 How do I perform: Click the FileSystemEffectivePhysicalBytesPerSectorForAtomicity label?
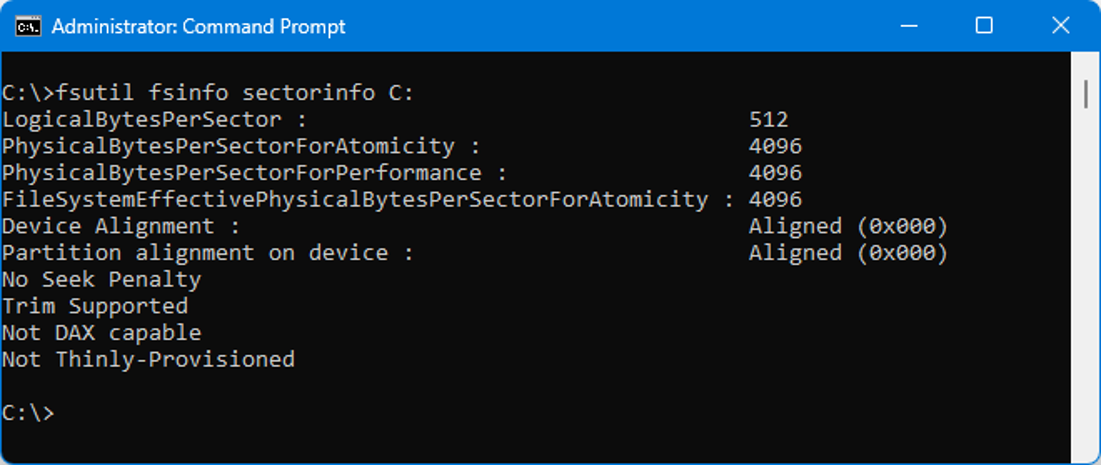pos(355,199)
